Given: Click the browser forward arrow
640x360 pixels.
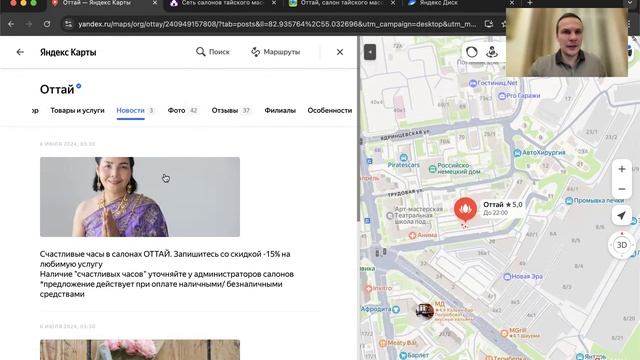Looking at the screenshot, I should 29,24.
